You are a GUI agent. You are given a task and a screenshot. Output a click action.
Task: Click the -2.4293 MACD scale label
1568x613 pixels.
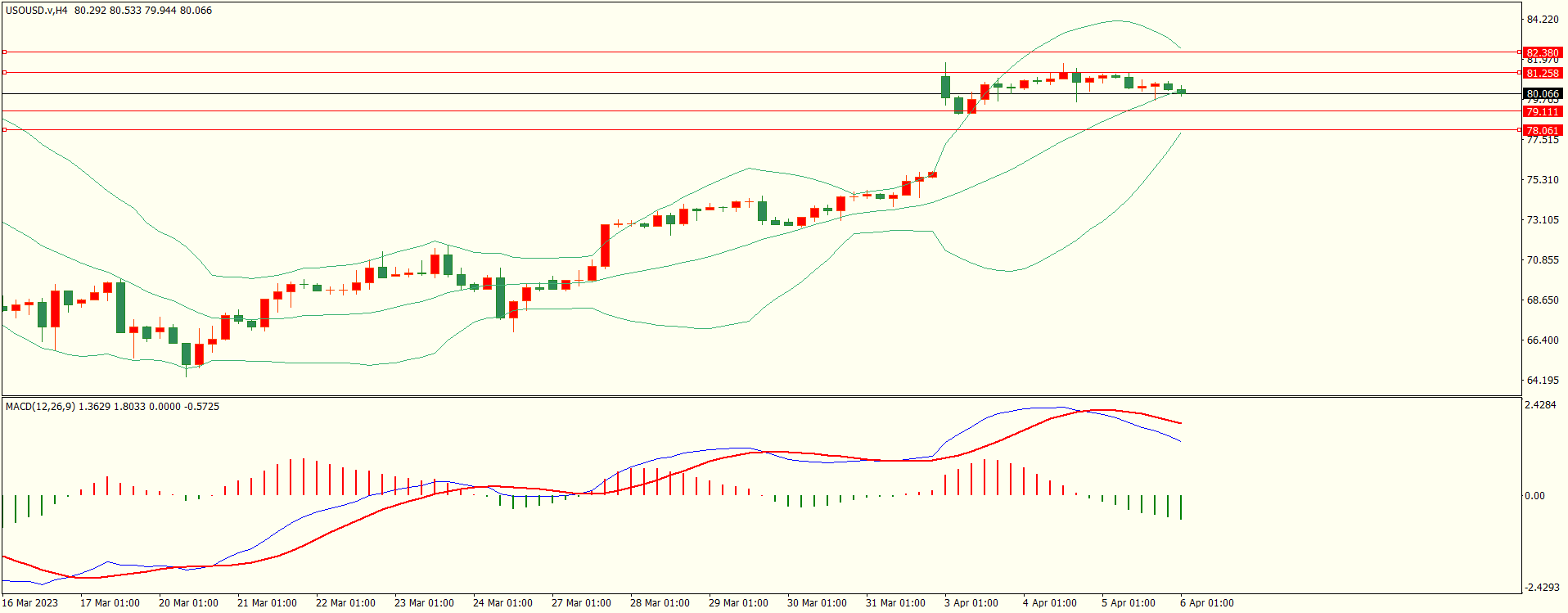1542,587
